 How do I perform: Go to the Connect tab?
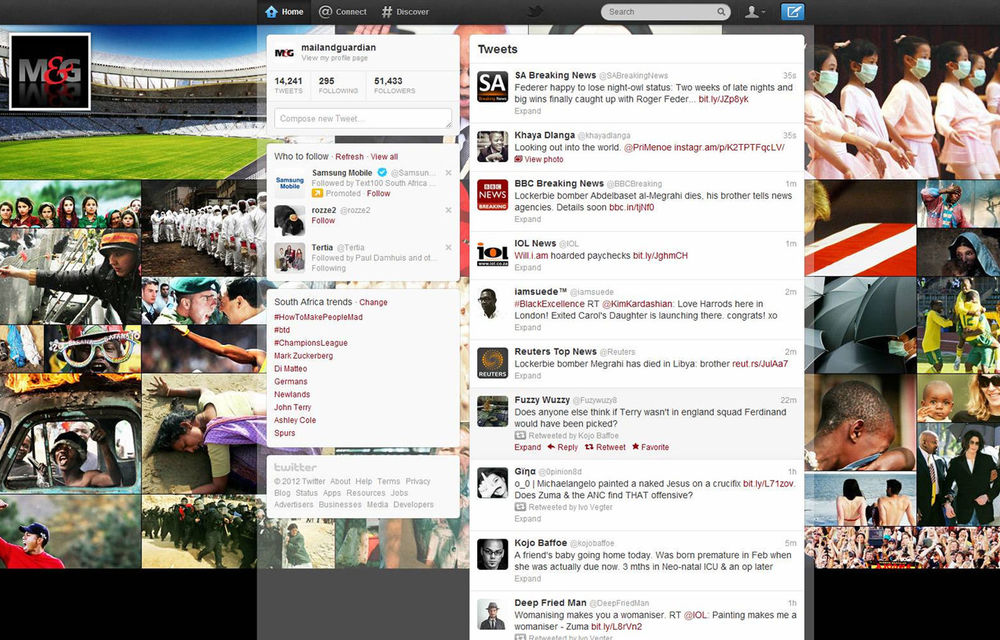pos(342,12)
